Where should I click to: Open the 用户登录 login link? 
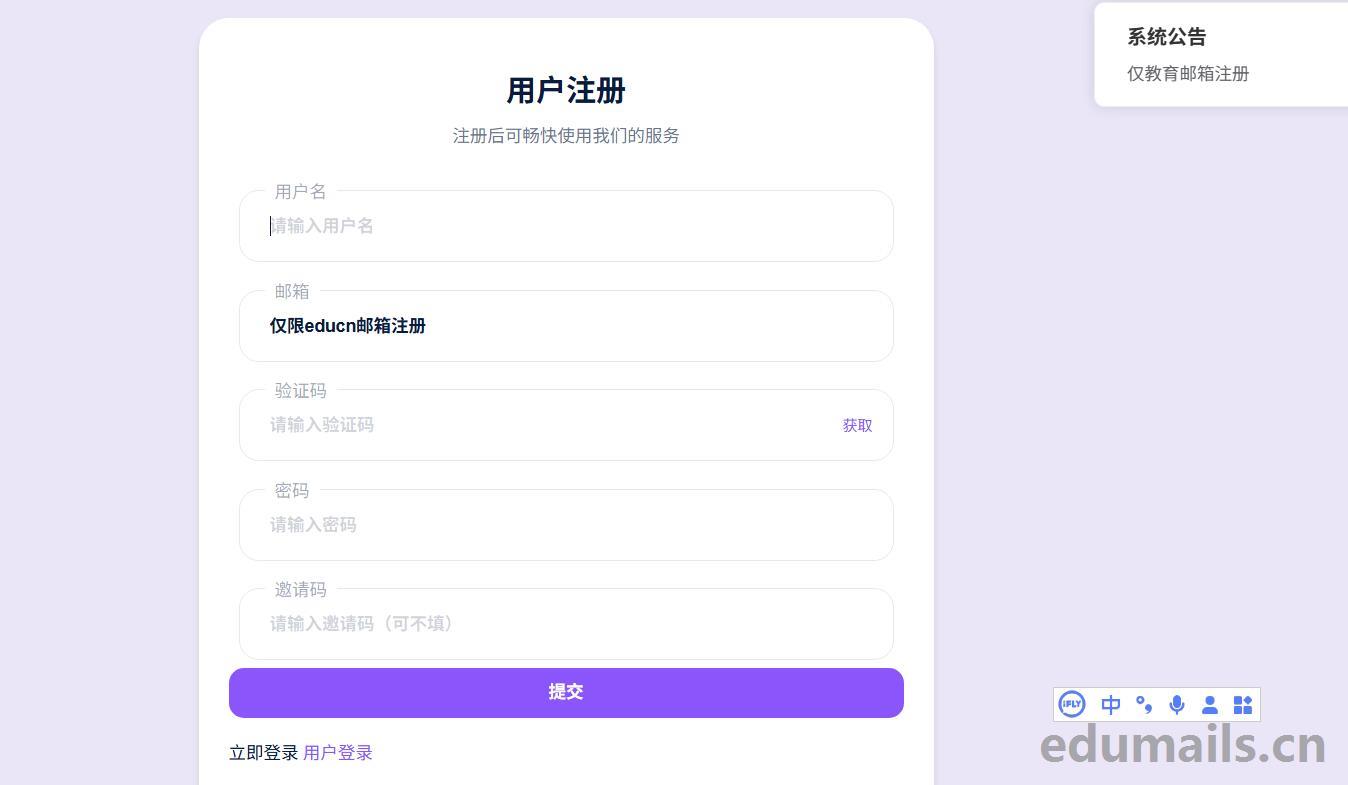point(338,753)
